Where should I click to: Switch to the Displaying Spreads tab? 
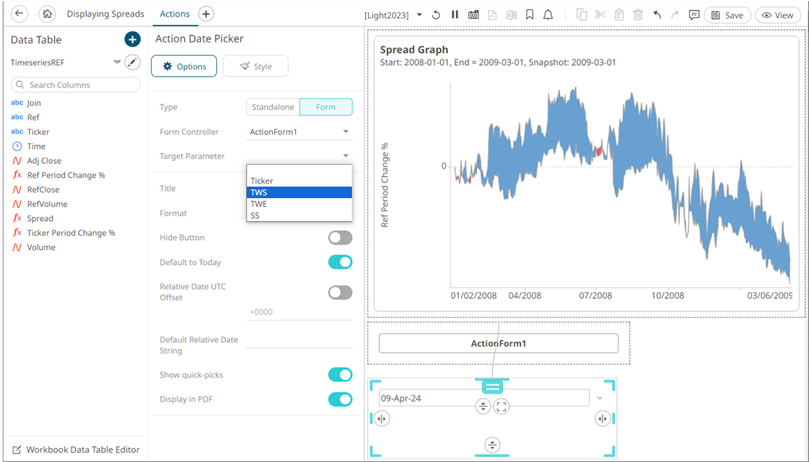tap(103, 14)
